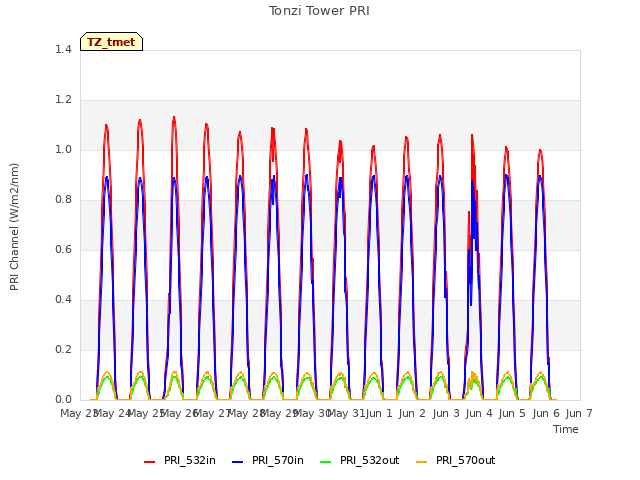
Task: Click the Jun 4 x-axis date label
Action: pos(479,413)
